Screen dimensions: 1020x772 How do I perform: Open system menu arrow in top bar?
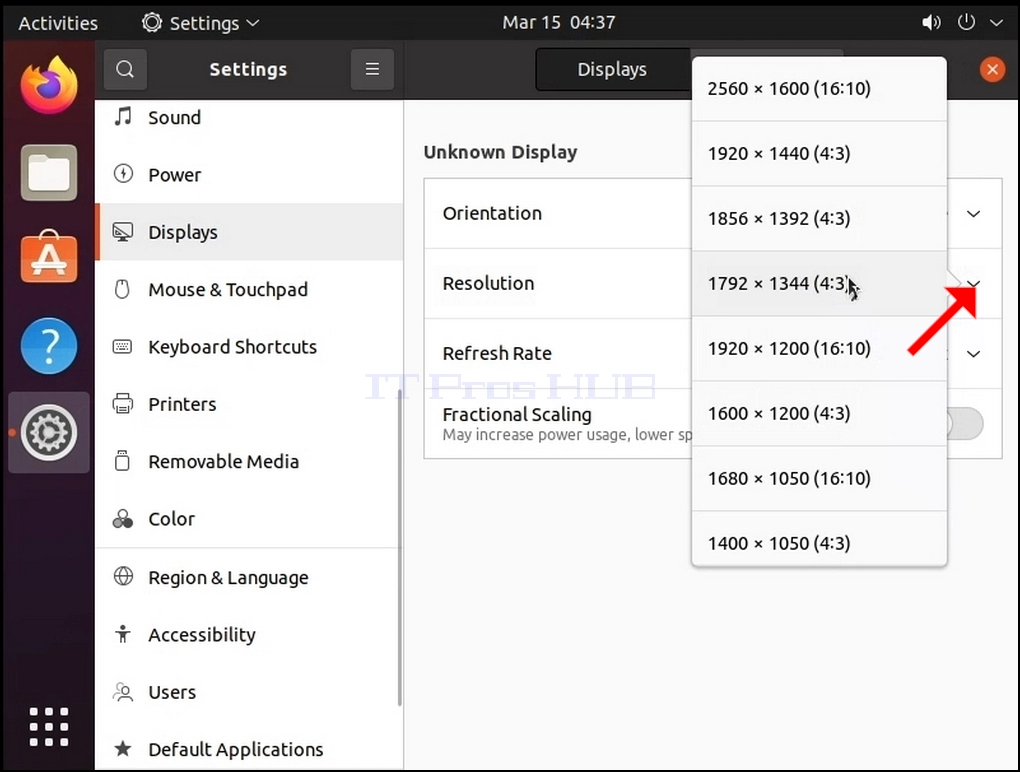(x=996, y=23)
